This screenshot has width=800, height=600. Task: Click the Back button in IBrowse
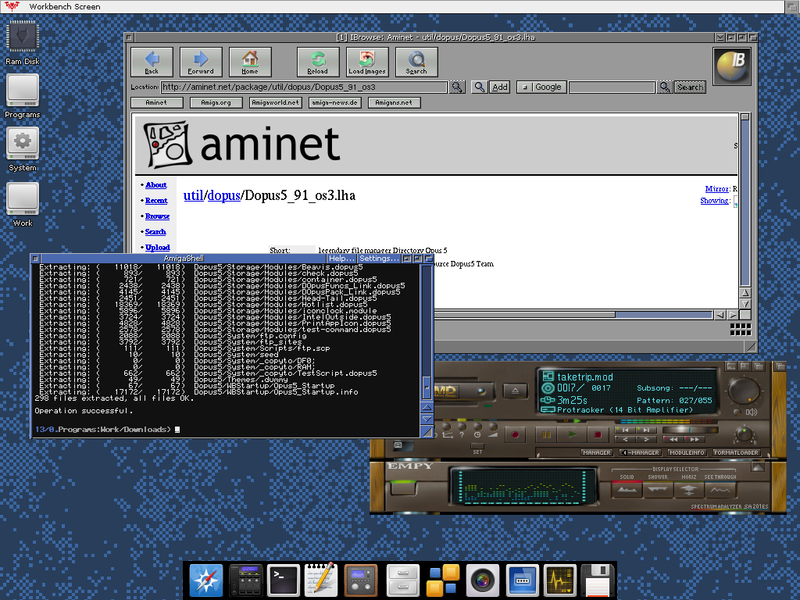click(151, 62)
